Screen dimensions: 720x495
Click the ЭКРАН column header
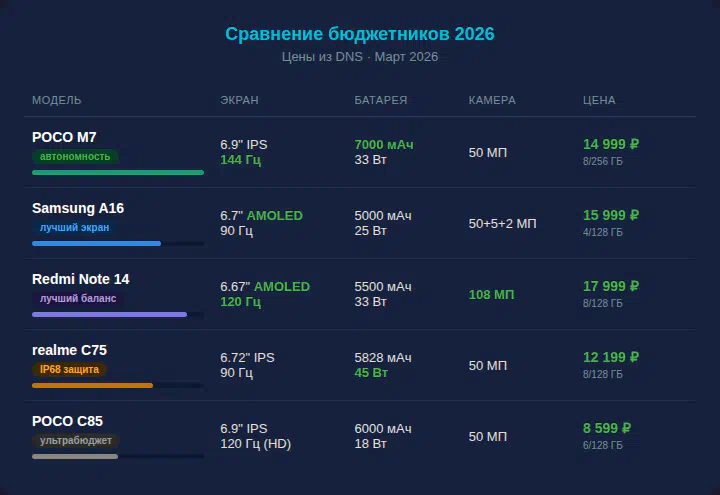239,100
